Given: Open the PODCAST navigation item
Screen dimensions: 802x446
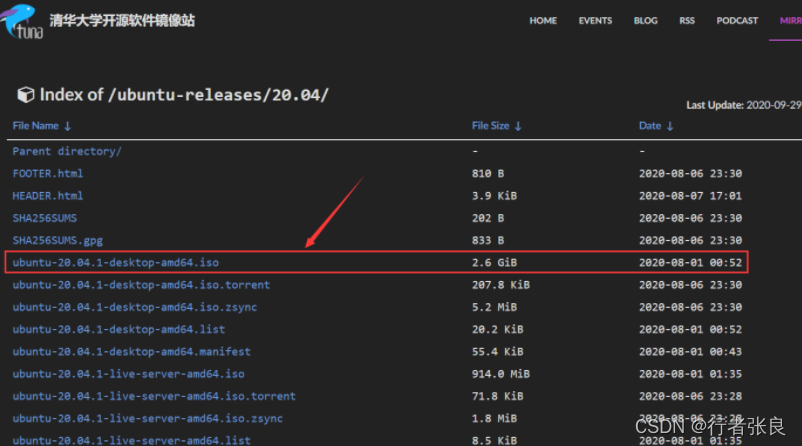Looking at the screenshot, I should pyautogui.click(x=737, y=20).
